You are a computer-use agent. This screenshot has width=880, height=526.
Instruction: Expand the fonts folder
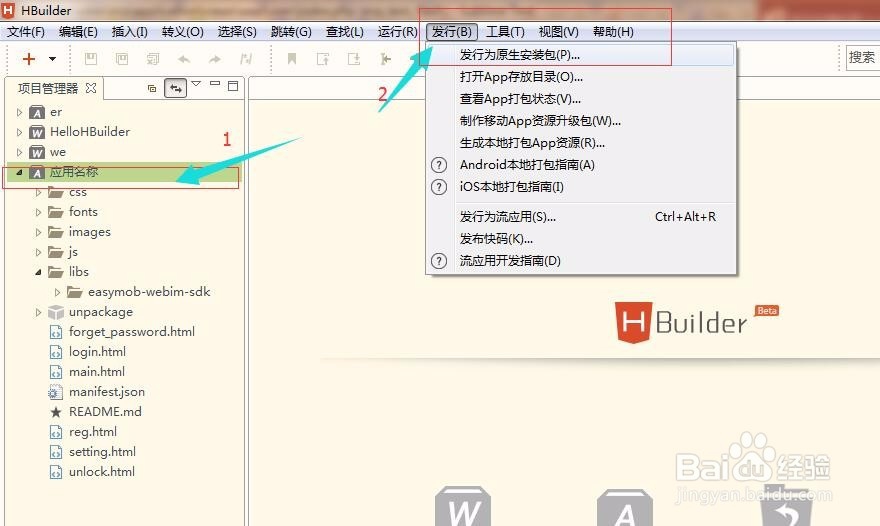38,212
